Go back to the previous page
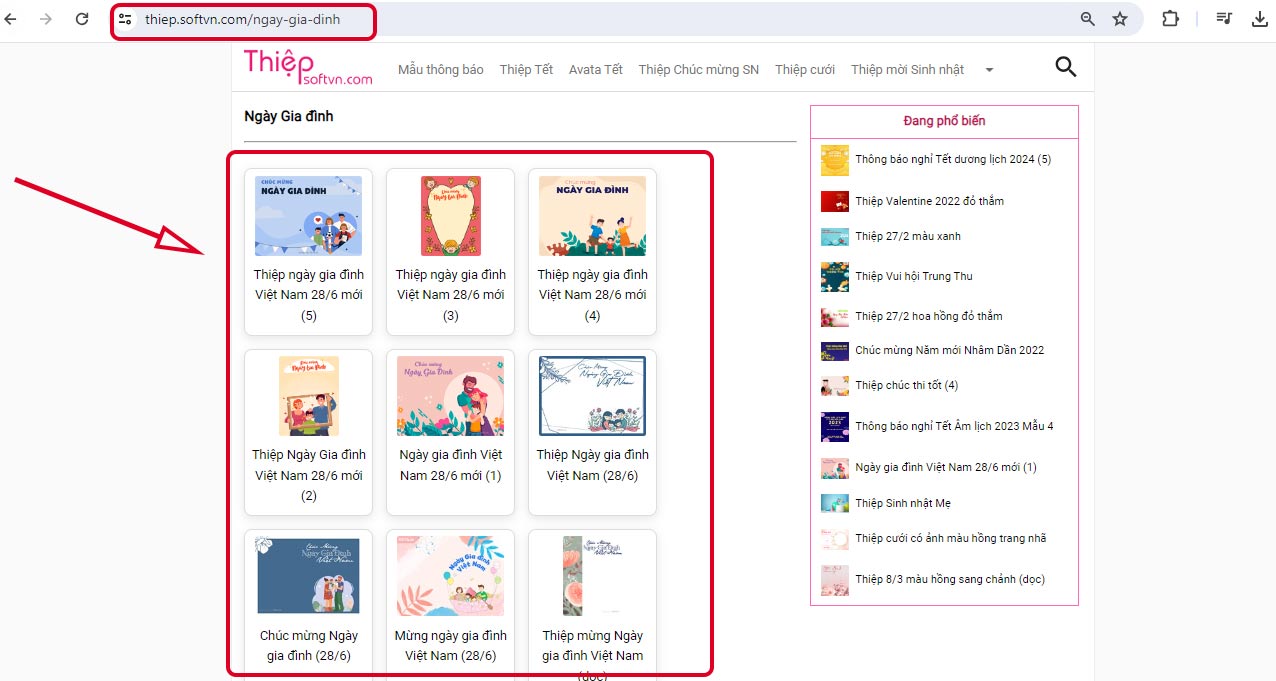Screen dimensions: 1276x681 pos(13,18)
